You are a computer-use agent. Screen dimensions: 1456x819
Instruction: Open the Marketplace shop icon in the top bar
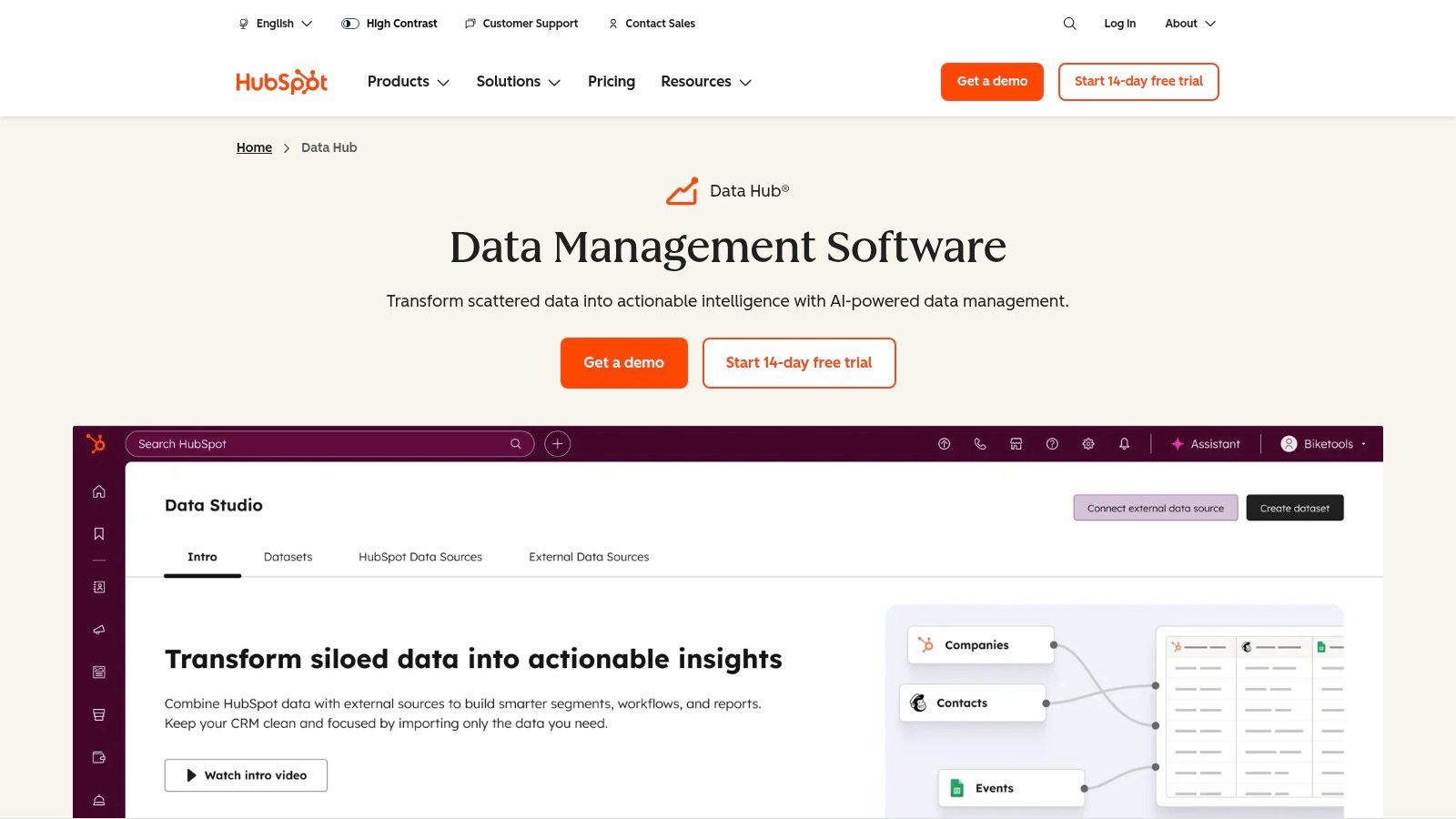click(1016, 443)
